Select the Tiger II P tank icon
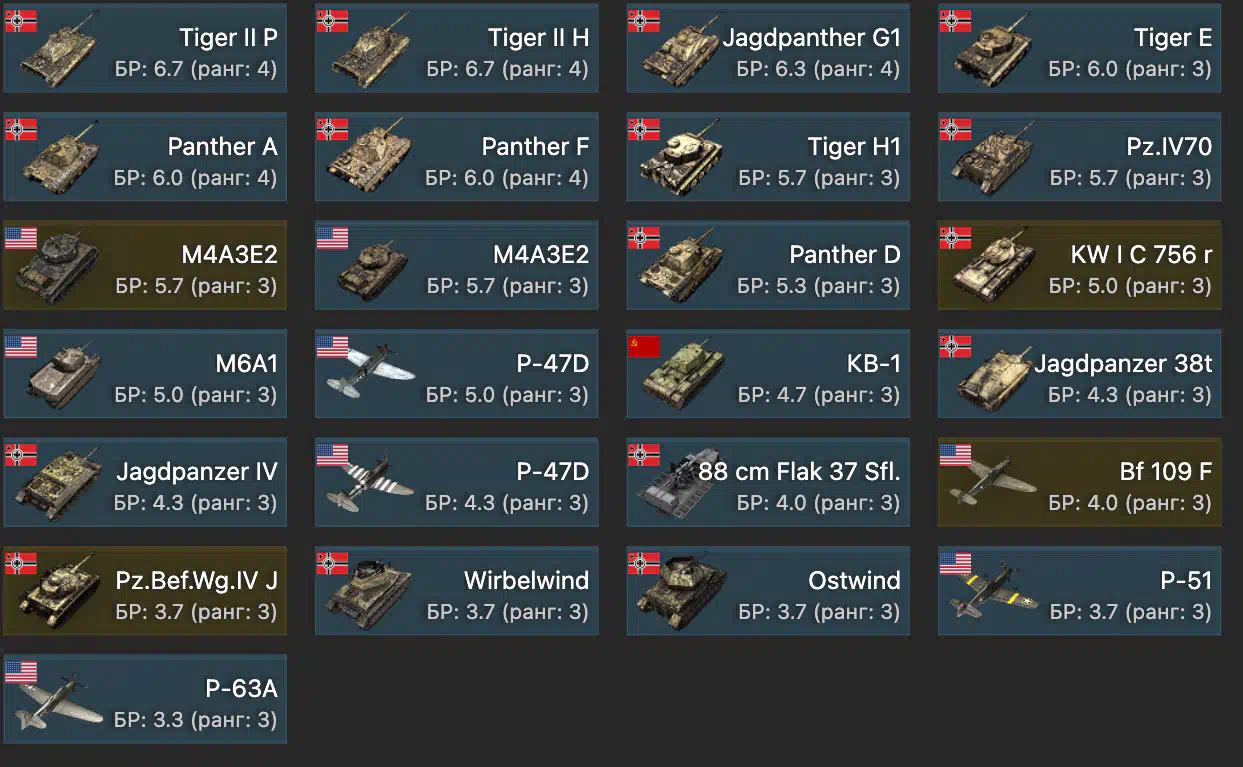 (60, 52)
